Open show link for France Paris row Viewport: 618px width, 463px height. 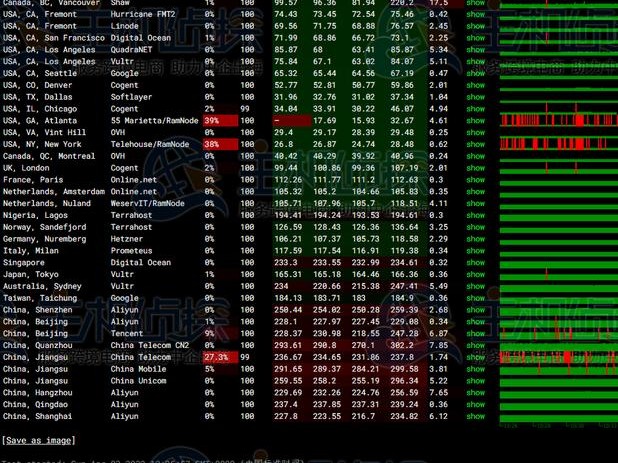point(476,180)
